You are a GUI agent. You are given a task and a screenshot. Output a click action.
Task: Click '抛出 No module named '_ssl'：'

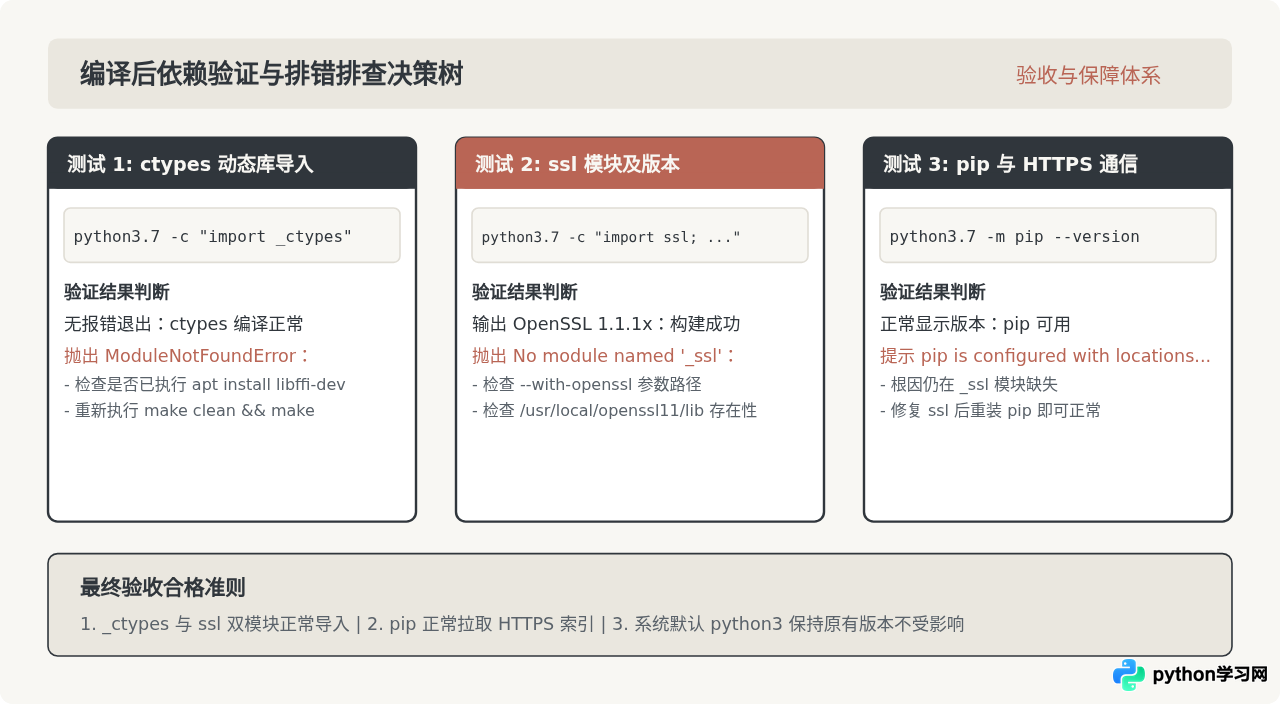pyautogui.click(x=605, y=356)
